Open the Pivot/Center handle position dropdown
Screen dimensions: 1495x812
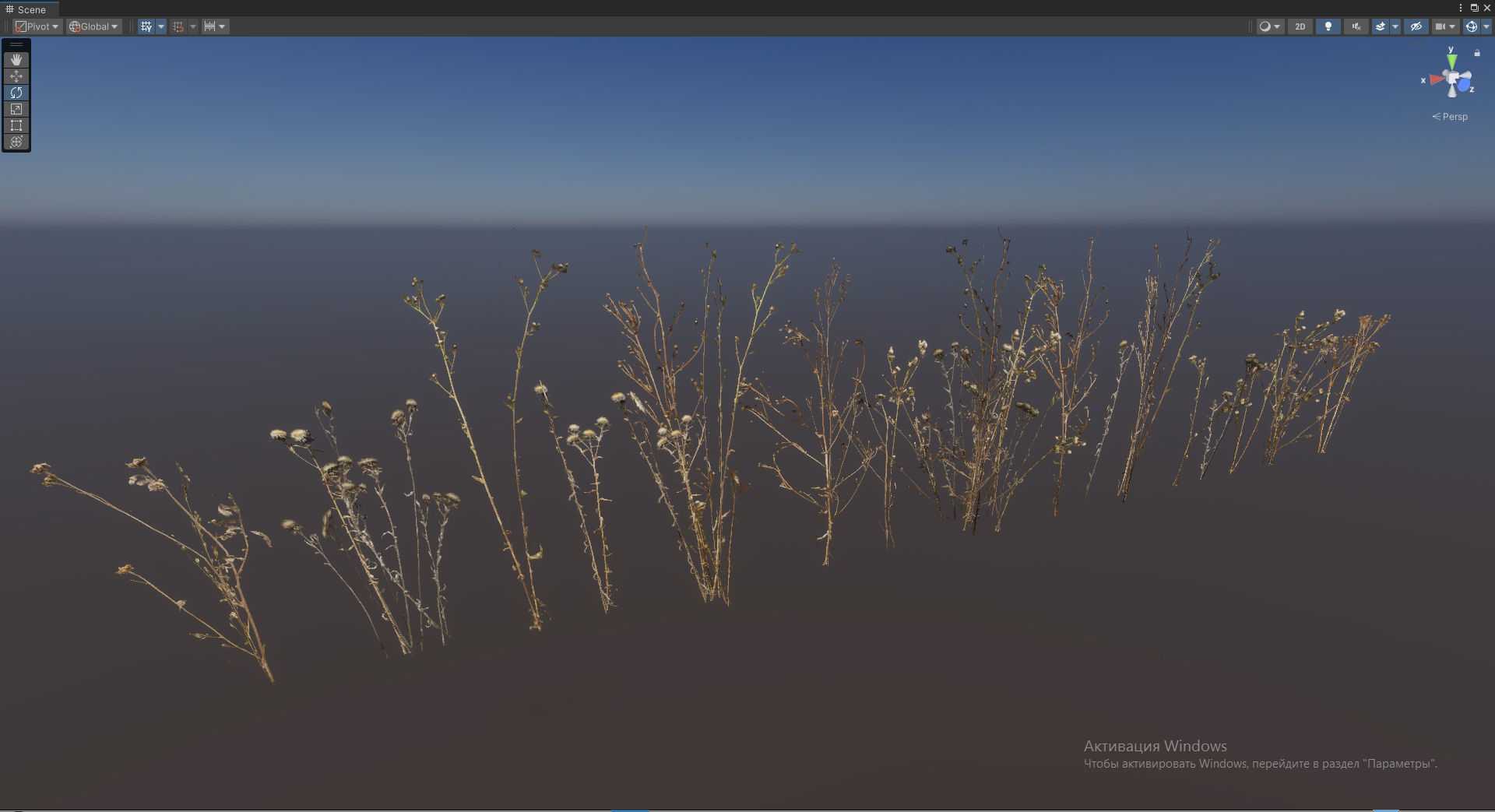pos(37,26)
